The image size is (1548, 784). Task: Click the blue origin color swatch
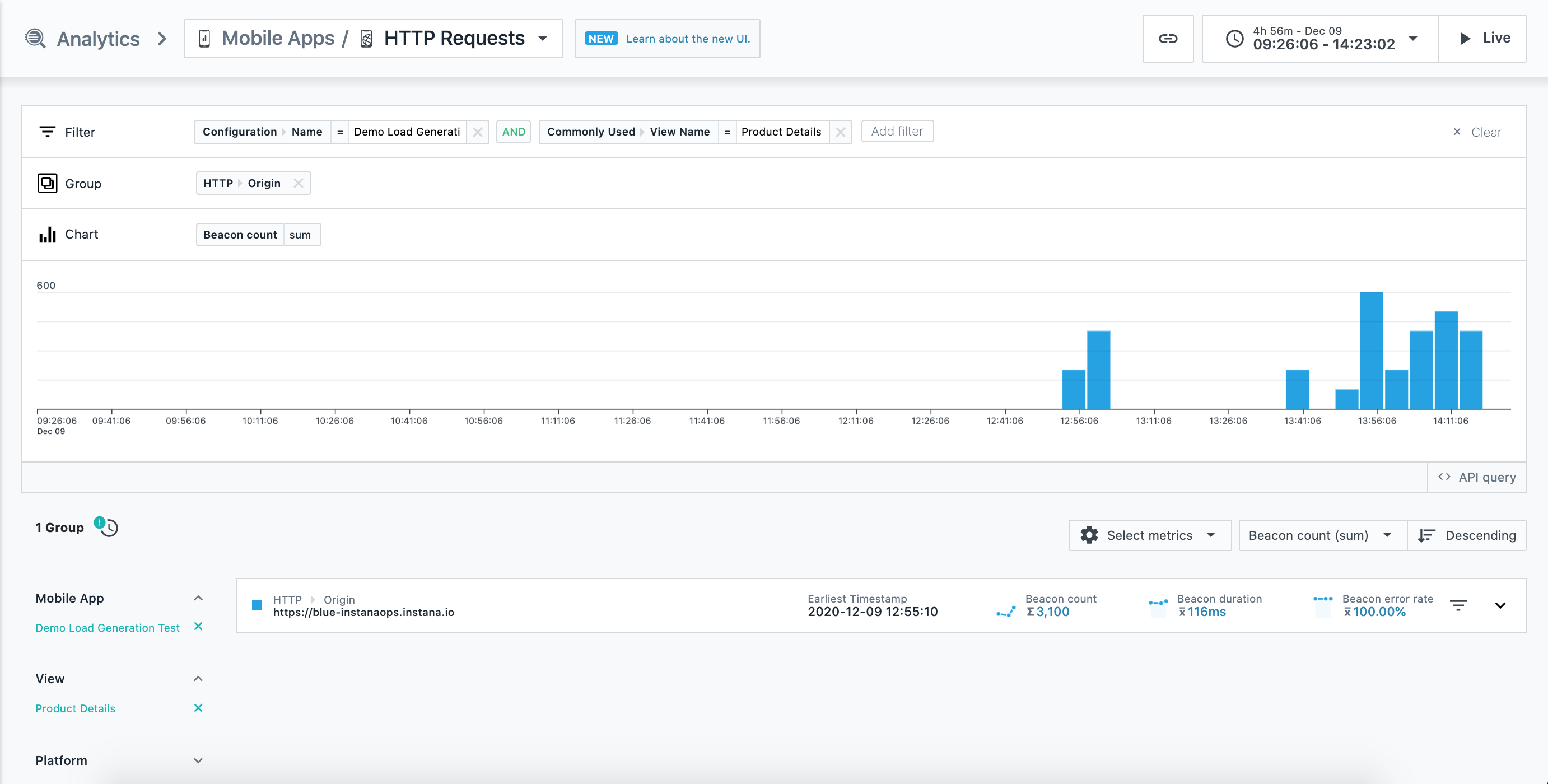[257, 605]
